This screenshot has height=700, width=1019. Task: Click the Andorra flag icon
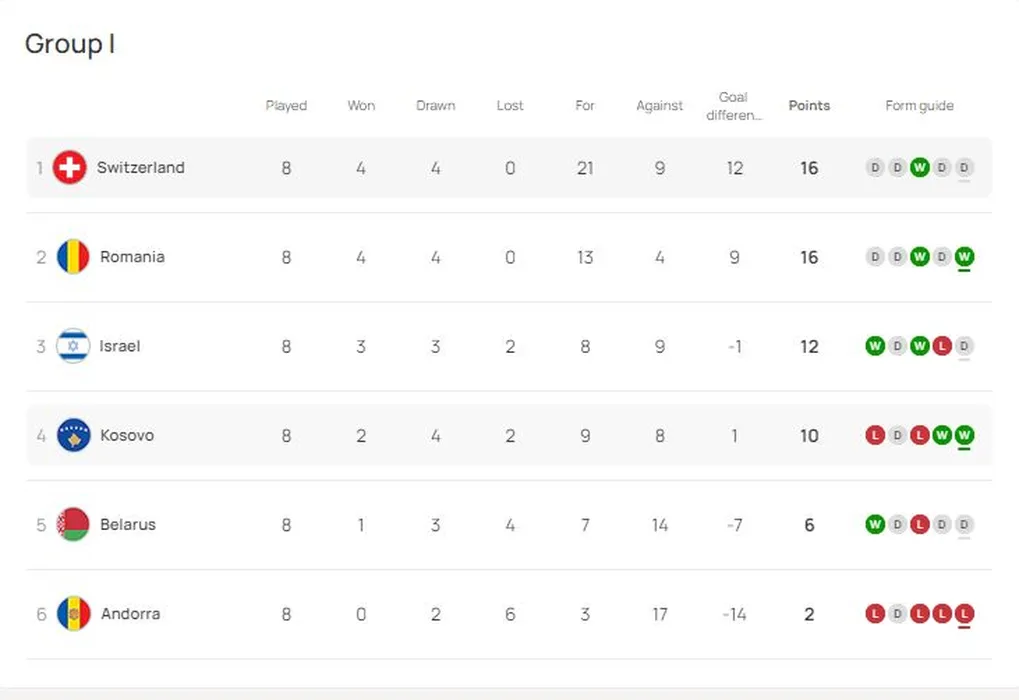pyautogui.click(x=73, y=614)
